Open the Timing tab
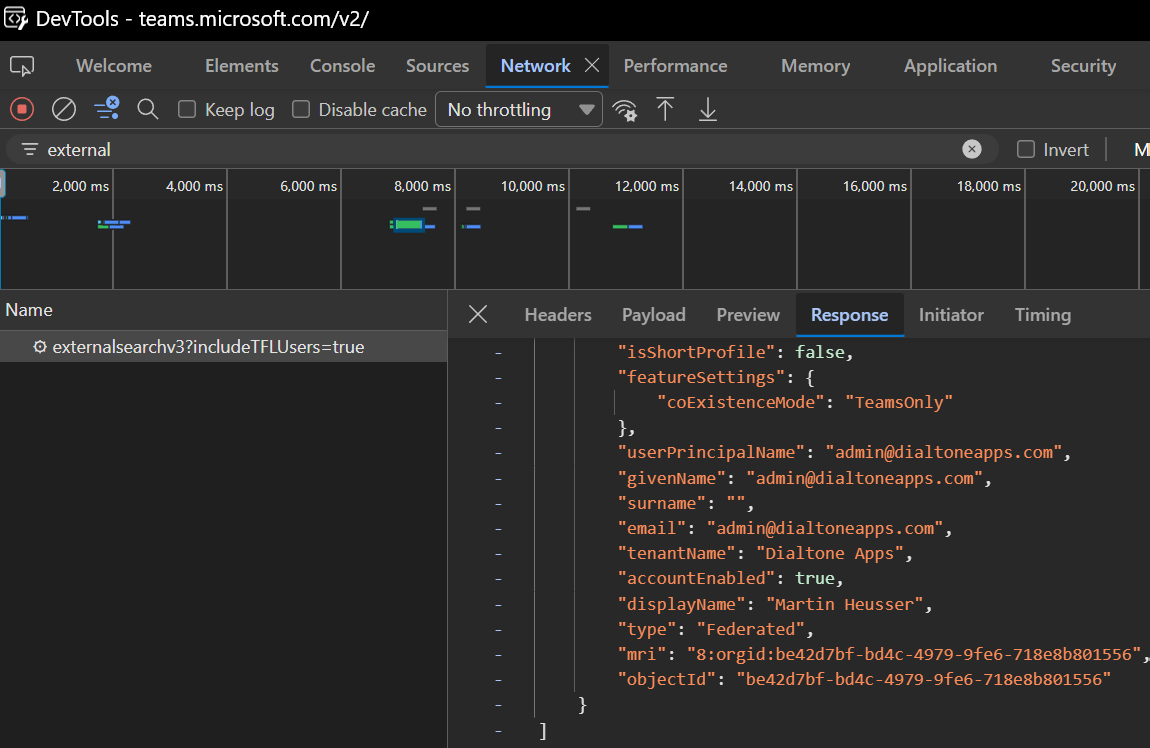 tap(1043, 315)
